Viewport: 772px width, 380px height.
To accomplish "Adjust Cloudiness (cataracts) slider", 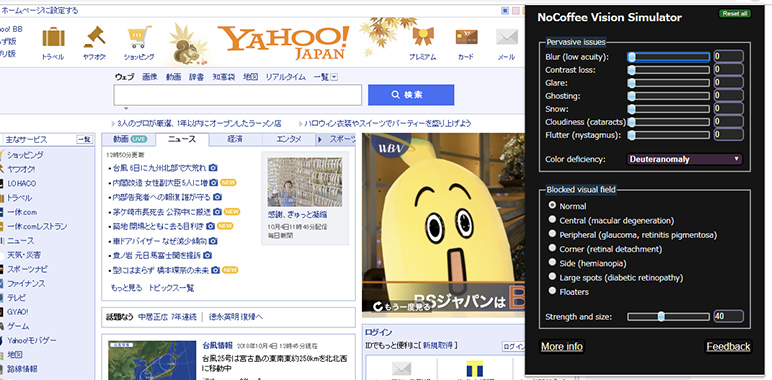I will point(669,122).
